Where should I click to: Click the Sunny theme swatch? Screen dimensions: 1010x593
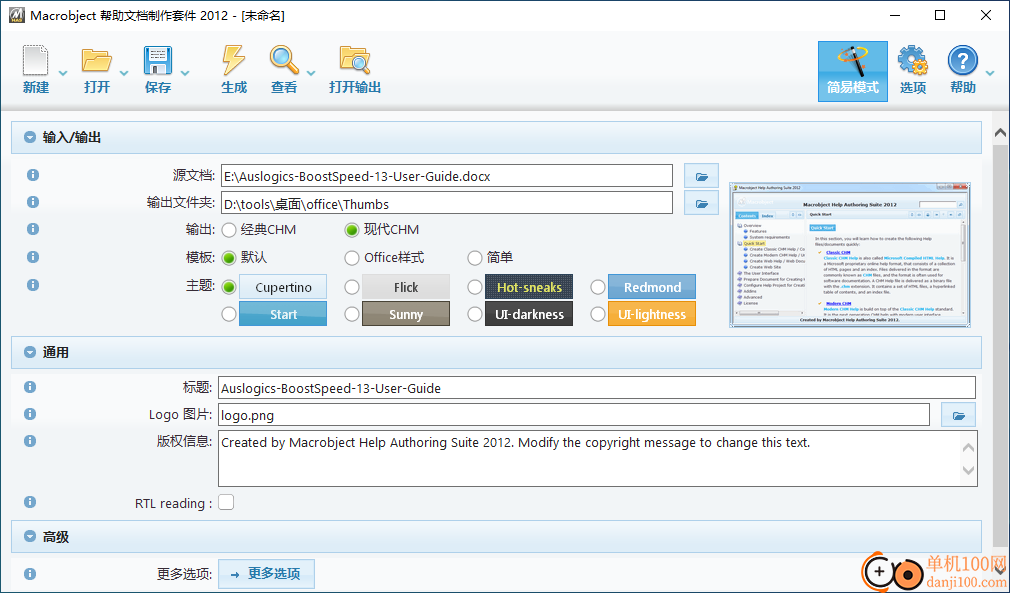point(406,314)
